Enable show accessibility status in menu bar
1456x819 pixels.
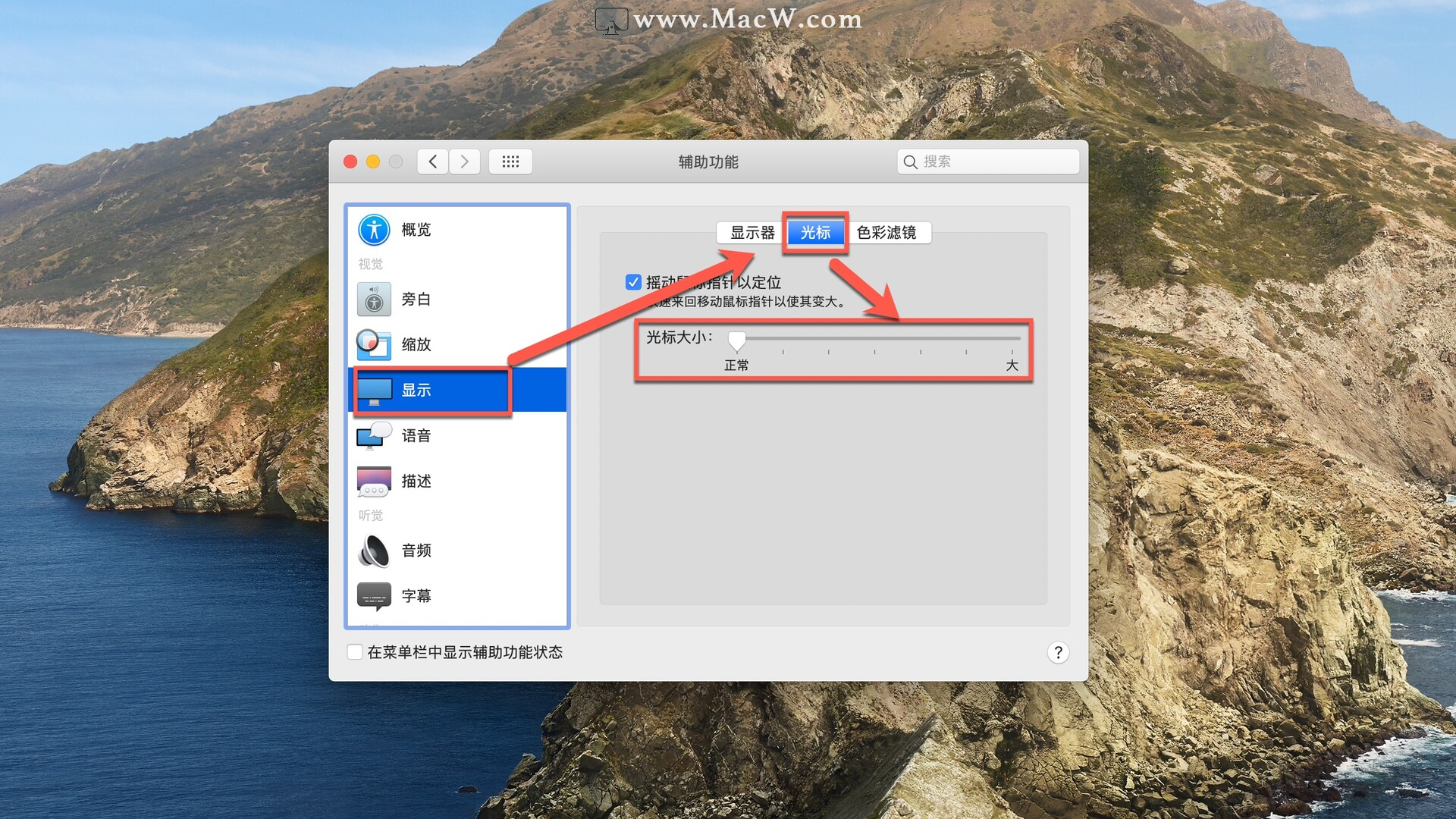(355, 652)
